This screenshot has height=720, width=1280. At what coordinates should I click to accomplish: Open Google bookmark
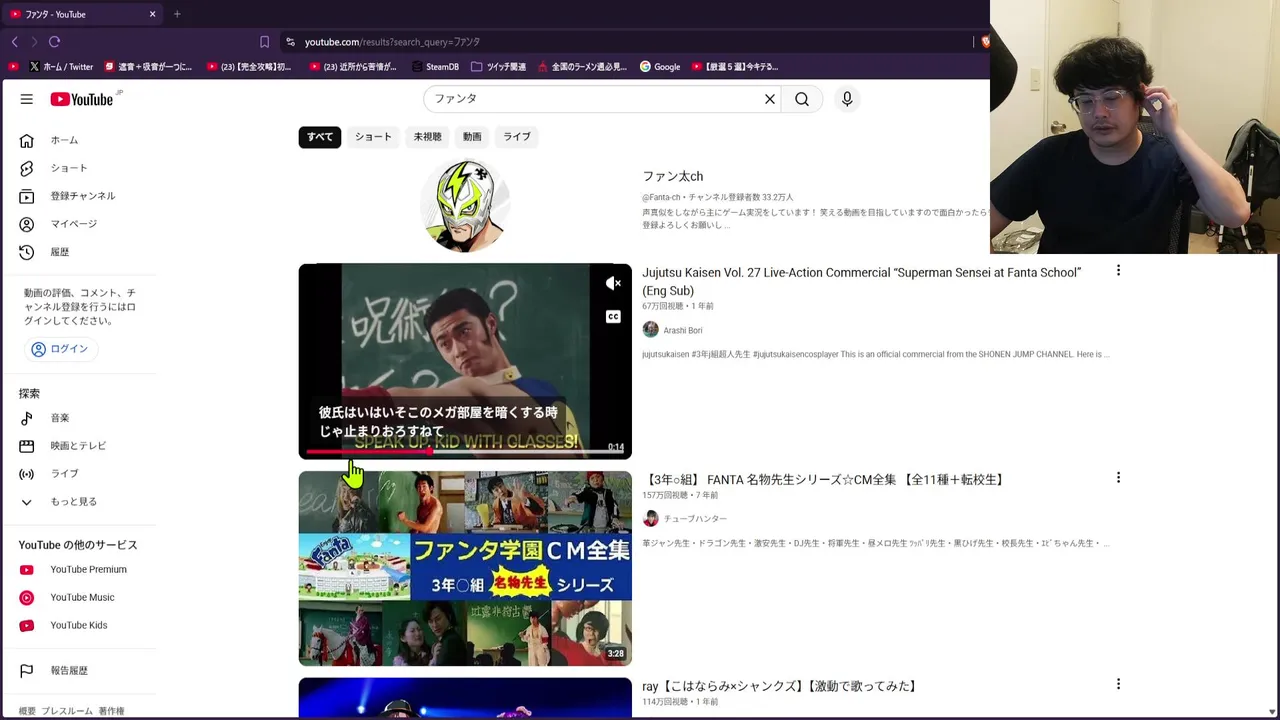tap(660, 67)
